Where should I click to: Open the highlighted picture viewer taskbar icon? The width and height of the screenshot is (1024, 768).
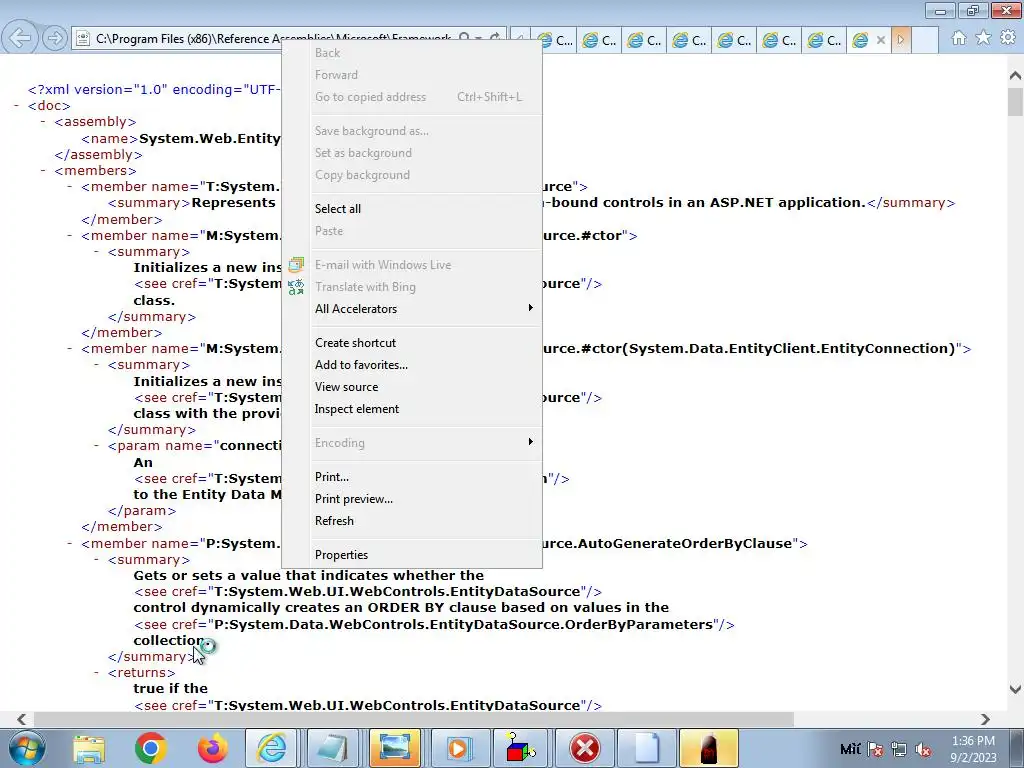pyautogui.click(x=394, y=748)
